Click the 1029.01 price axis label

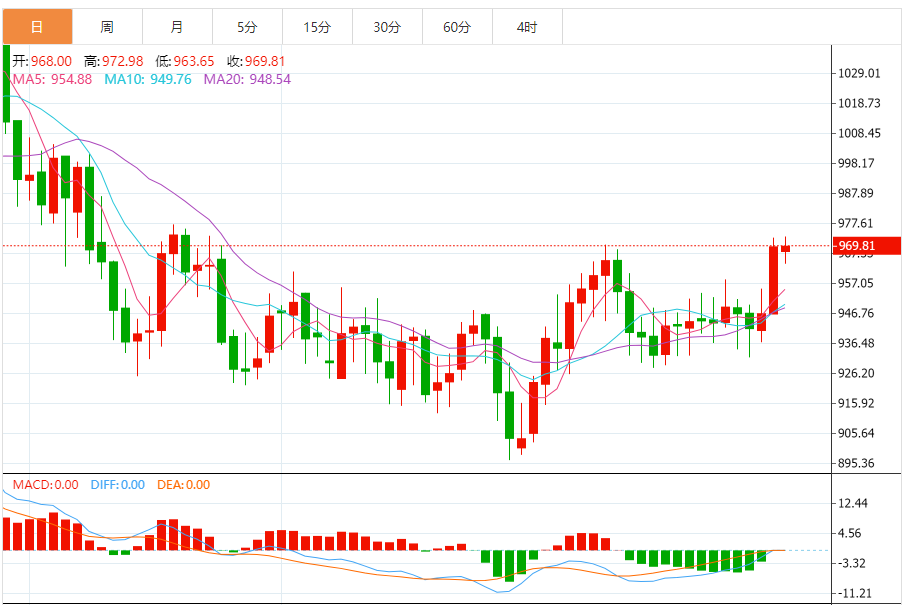point(859,73)
